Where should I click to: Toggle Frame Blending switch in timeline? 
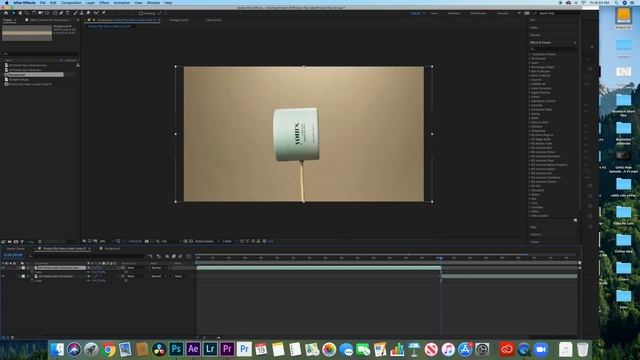174,256
